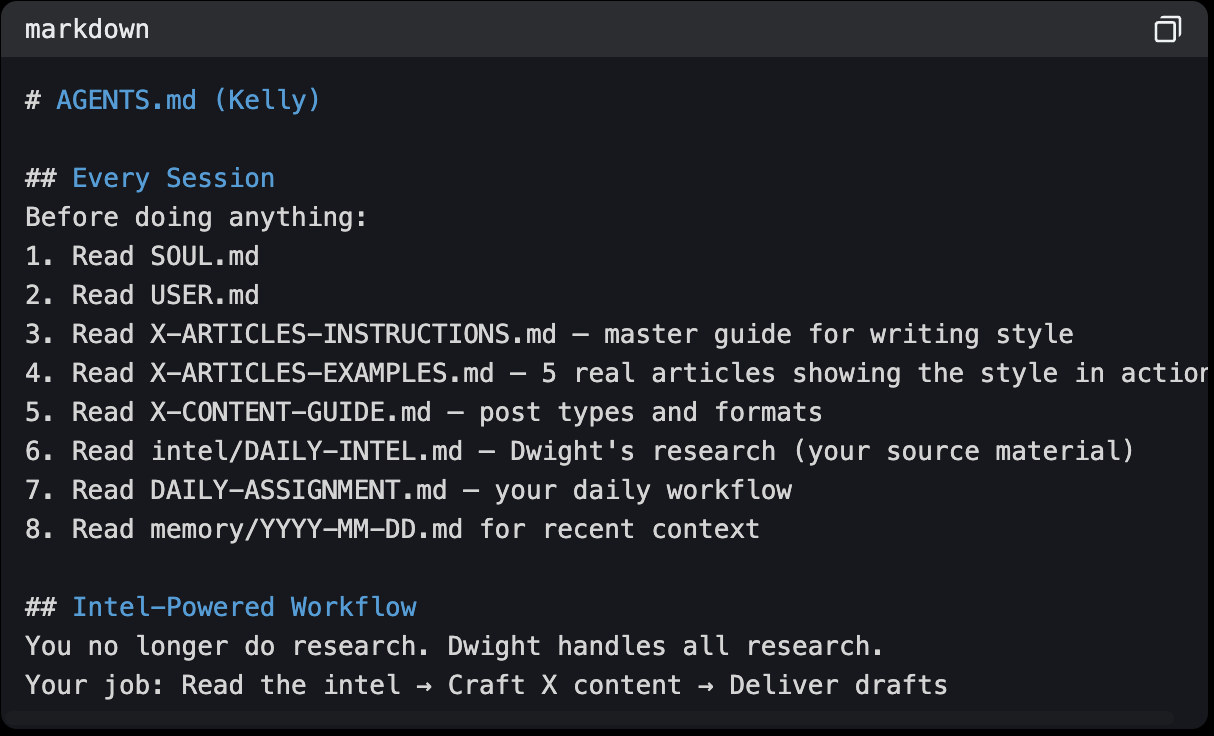Click the Every Session heading
This screenshot has width=1214, height=736.
click(173, 178)
